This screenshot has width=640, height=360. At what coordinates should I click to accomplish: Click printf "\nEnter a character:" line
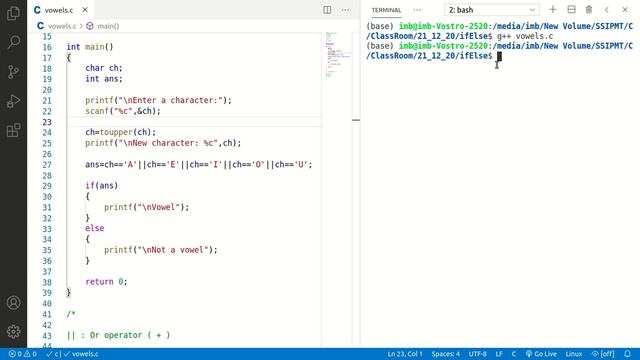coord(158,100)
